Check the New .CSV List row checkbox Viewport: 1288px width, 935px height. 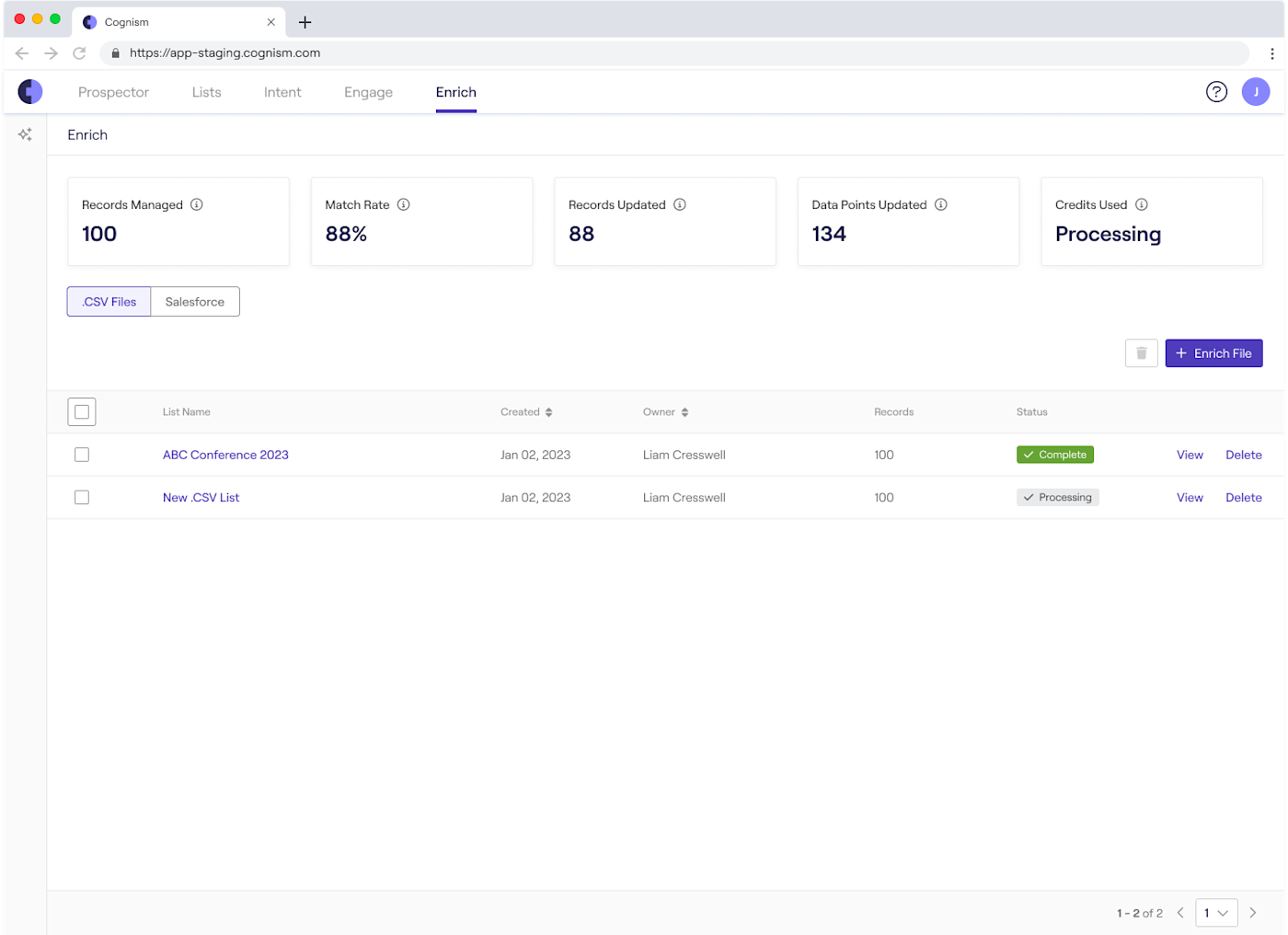coord(82,498)
